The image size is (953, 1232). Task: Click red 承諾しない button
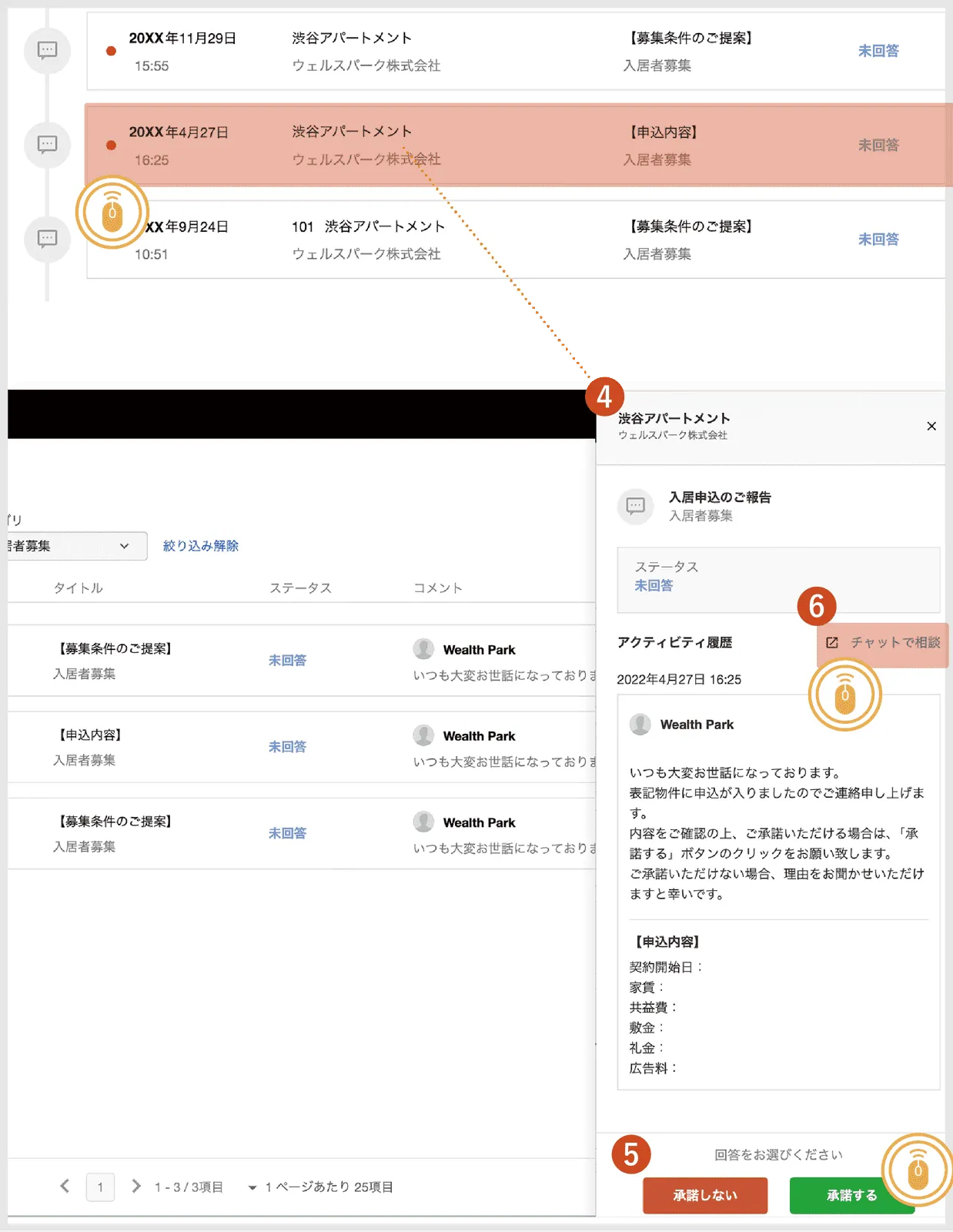[705, 1196]
